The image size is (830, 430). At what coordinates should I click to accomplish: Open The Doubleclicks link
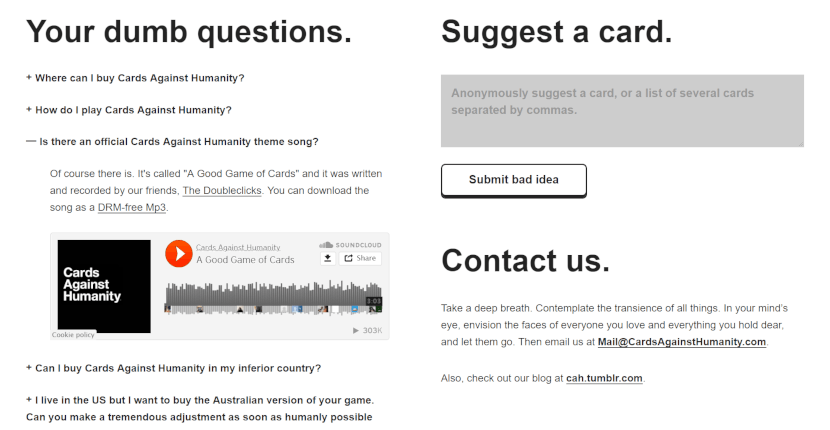222,191
